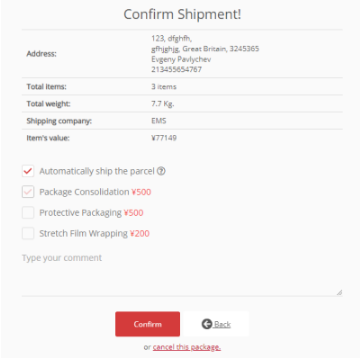Enable the Protective Packaging checkbox
The height and width of the screenshot is (361, 360).
click(x=28, y=213)
